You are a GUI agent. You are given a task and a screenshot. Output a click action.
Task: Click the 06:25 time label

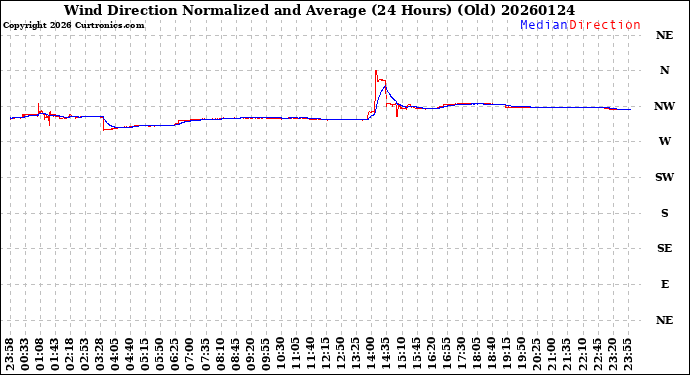click(176, 355)
